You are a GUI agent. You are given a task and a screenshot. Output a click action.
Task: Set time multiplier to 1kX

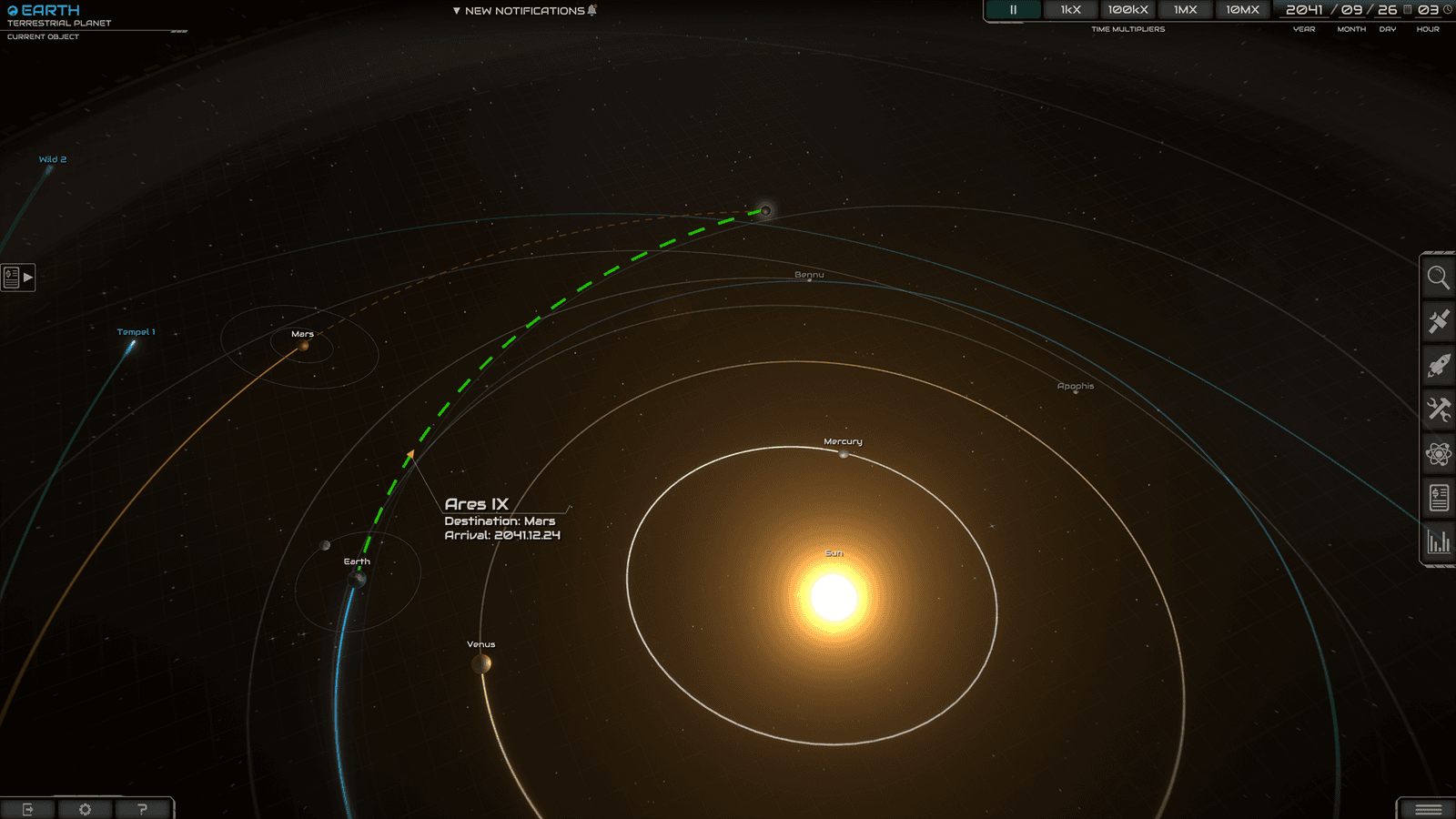click(1070, 10)
